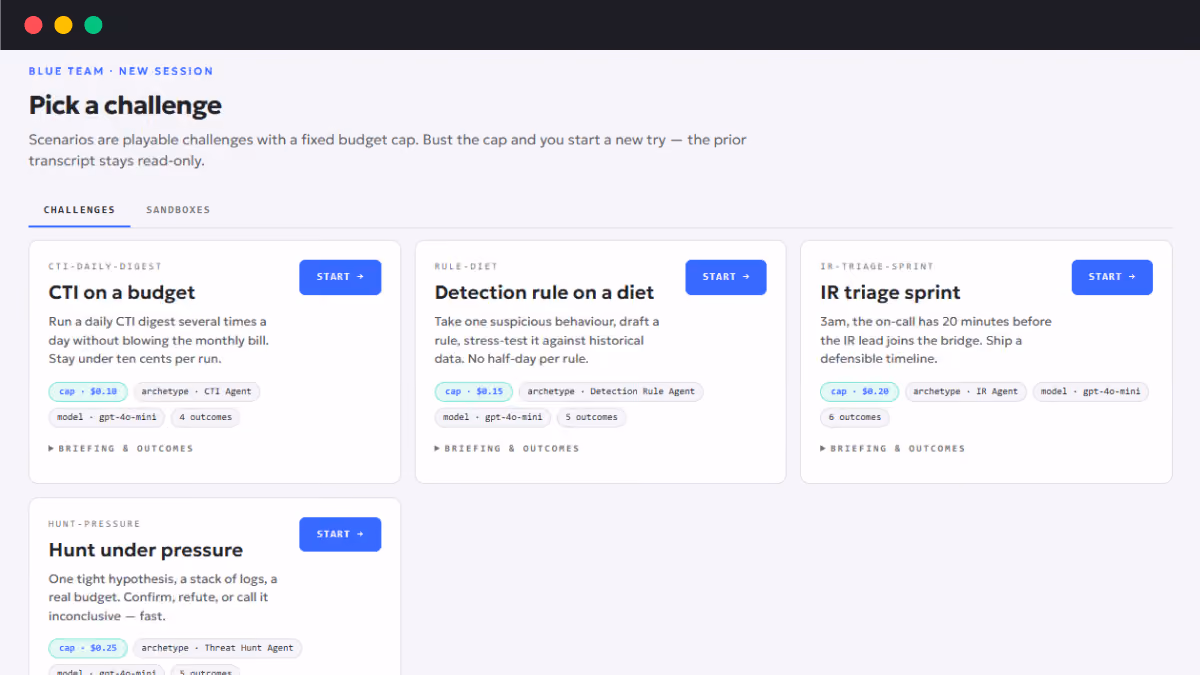The height and width of the screenshot is (675, 1200).
Task: Click the 6 outcomes tag
Action: [x=855, y=417]
